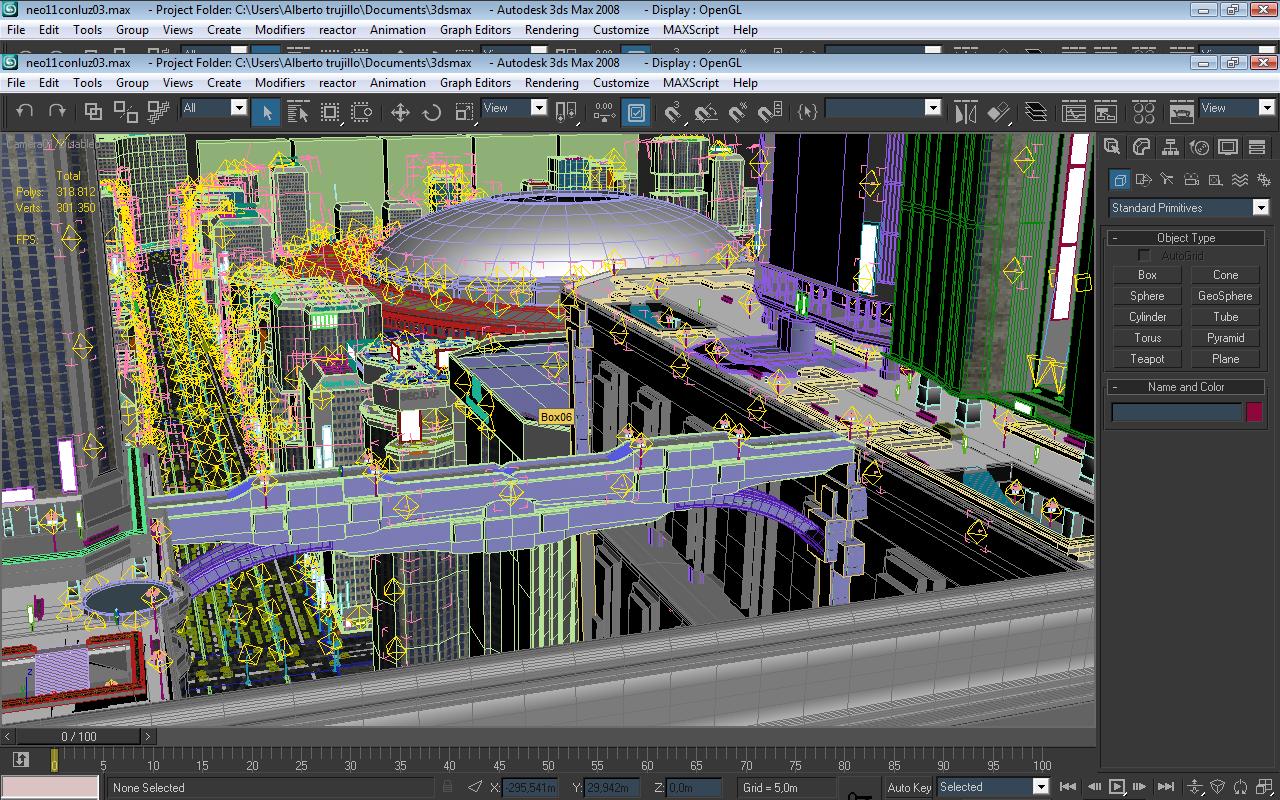1280x800 pixels.
Task: Open the Rendering menu
Action: click(552, 83)
